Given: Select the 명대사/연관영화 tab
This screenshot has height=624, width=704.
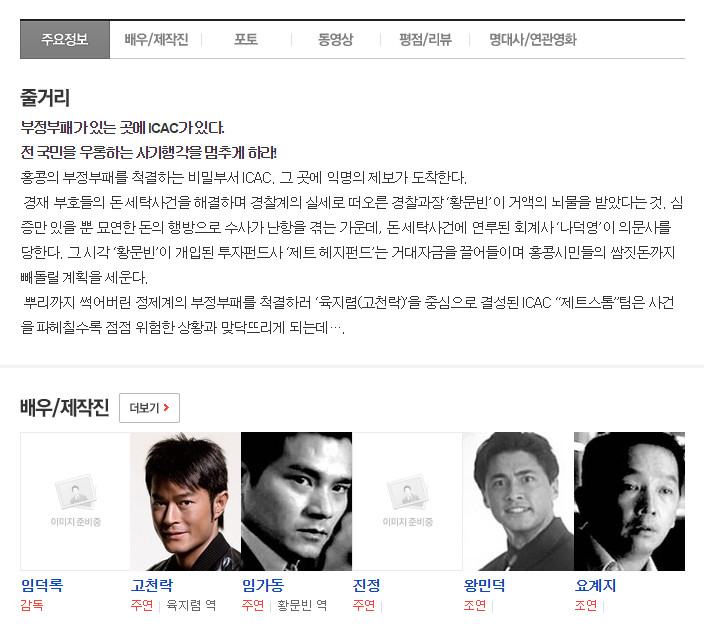Looking at the screenshot, I should [532, 40].
